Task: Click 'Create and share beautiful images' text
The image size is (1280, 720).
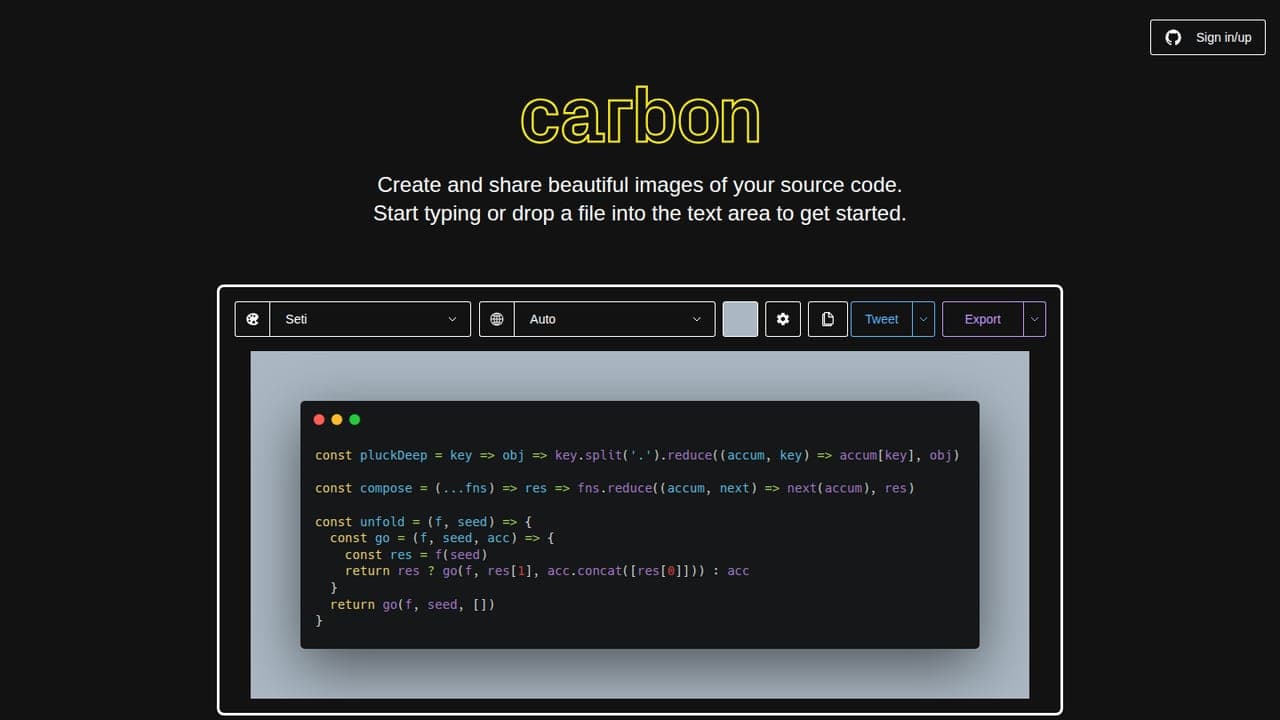Action: coord(640,185)
